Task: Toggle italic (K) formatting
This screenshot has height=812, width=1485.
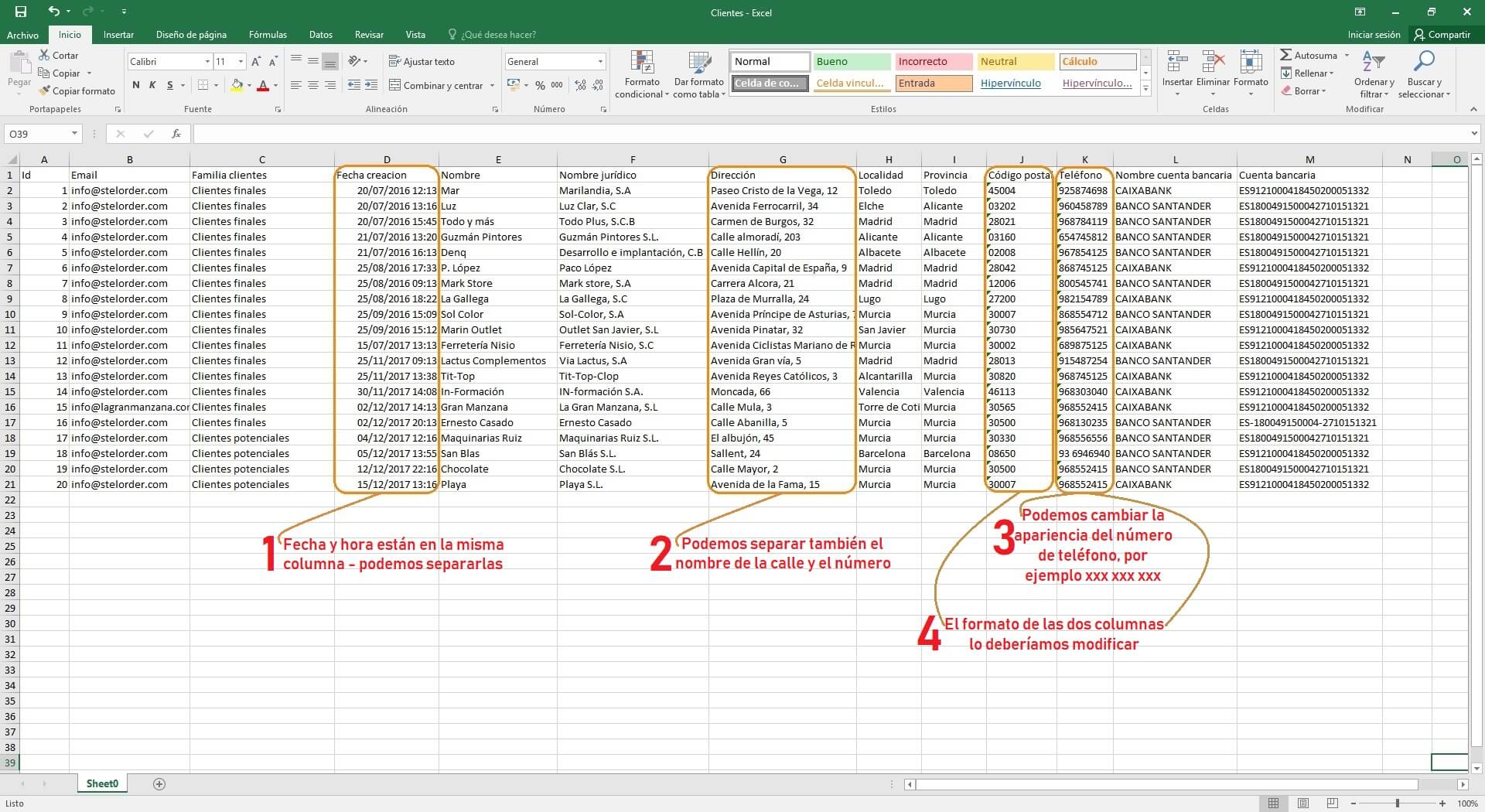Action: pos(152,85)
